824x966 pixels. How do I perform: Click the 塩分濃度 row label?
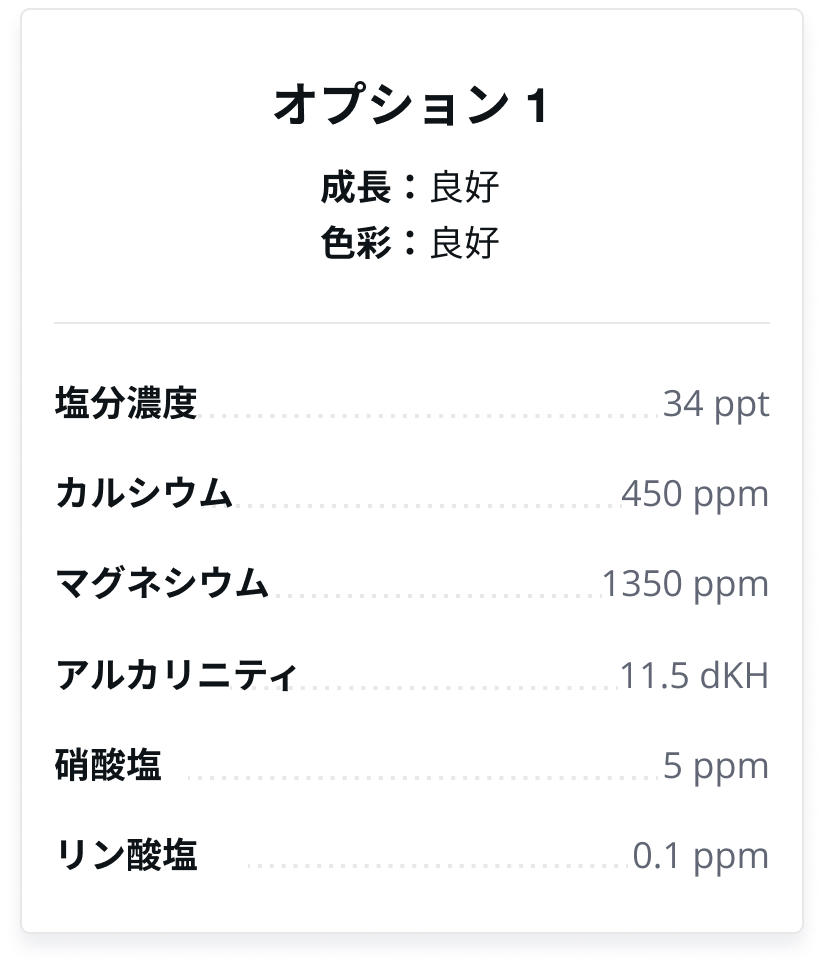[x=126, y=404]
